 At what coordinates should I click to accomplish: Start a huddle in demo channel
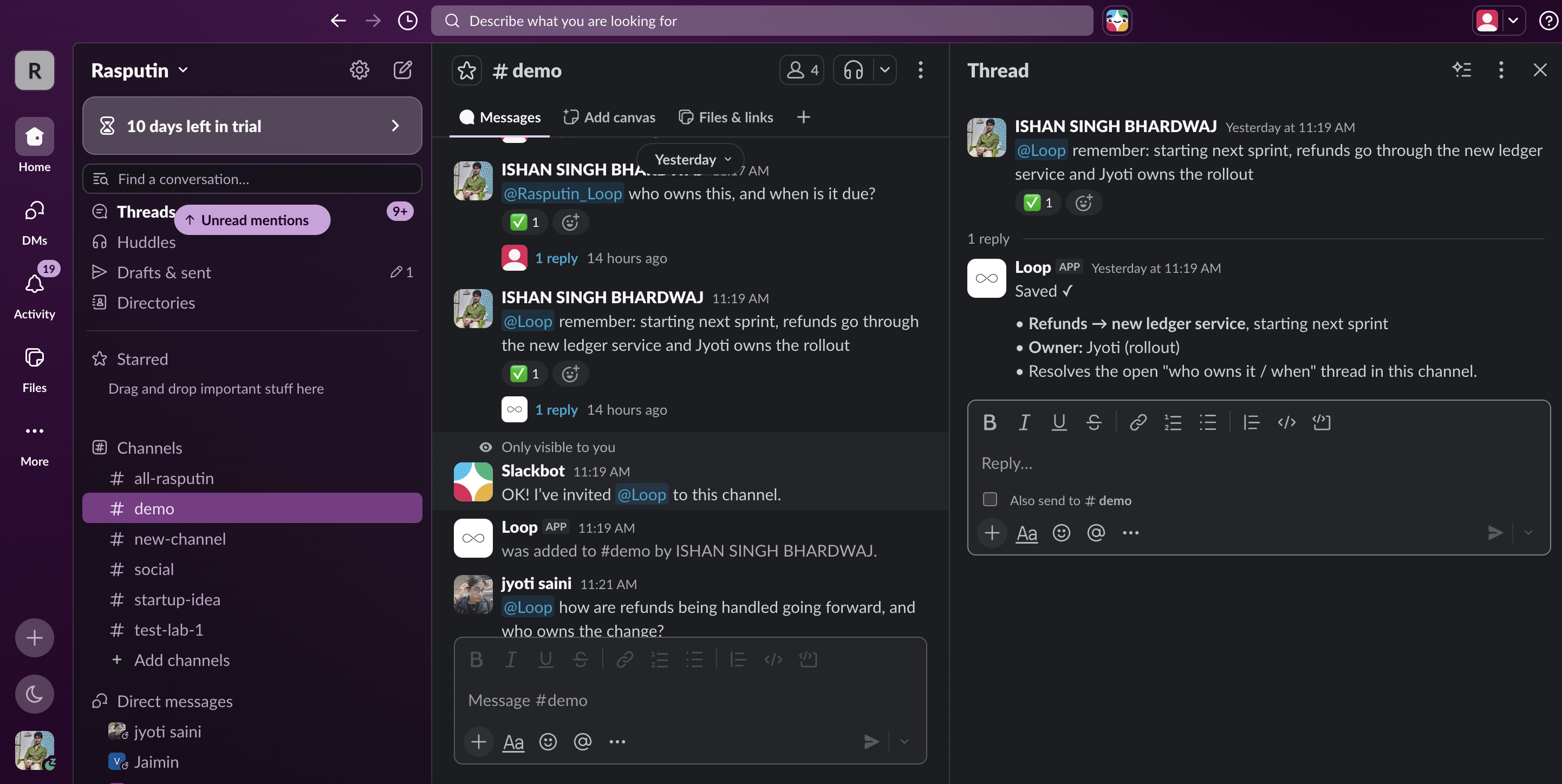pos(853,70)
